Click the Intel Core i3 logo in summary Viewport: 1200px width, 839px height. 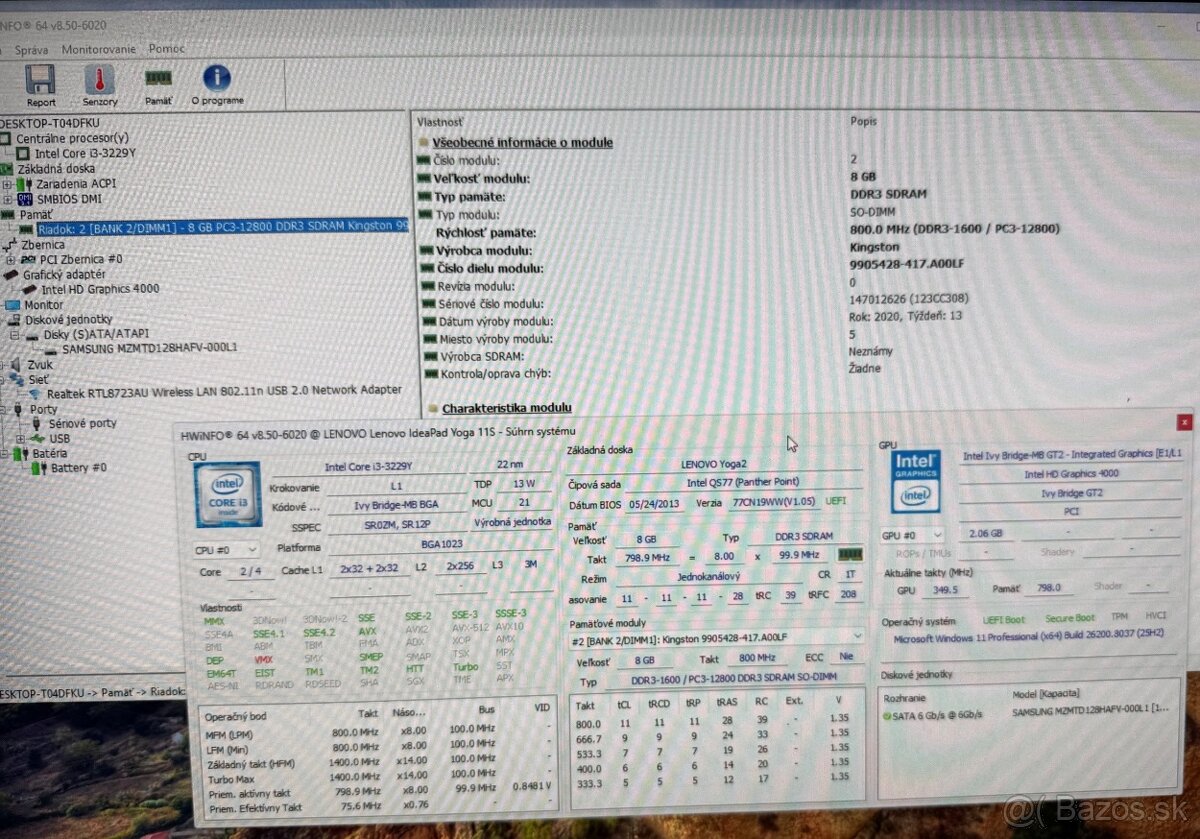click(x=228, y=494)
